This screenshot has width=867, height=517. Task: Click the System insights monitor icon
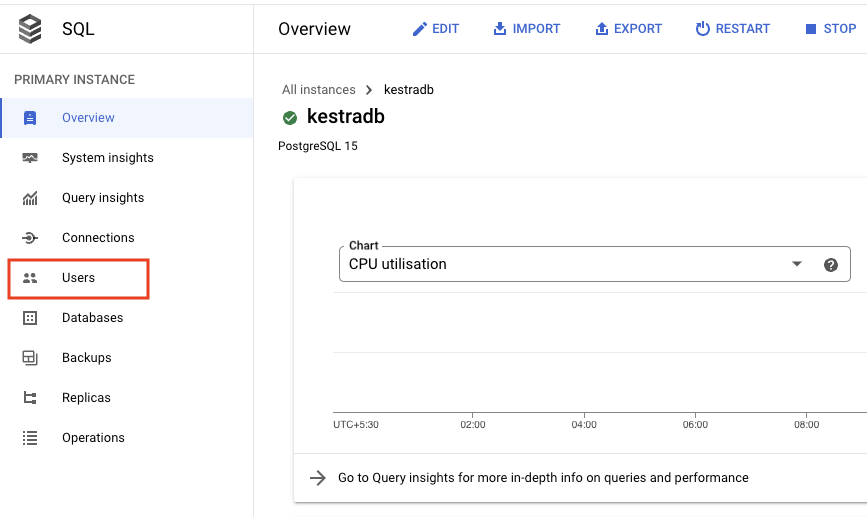click(x=30, y=158)
